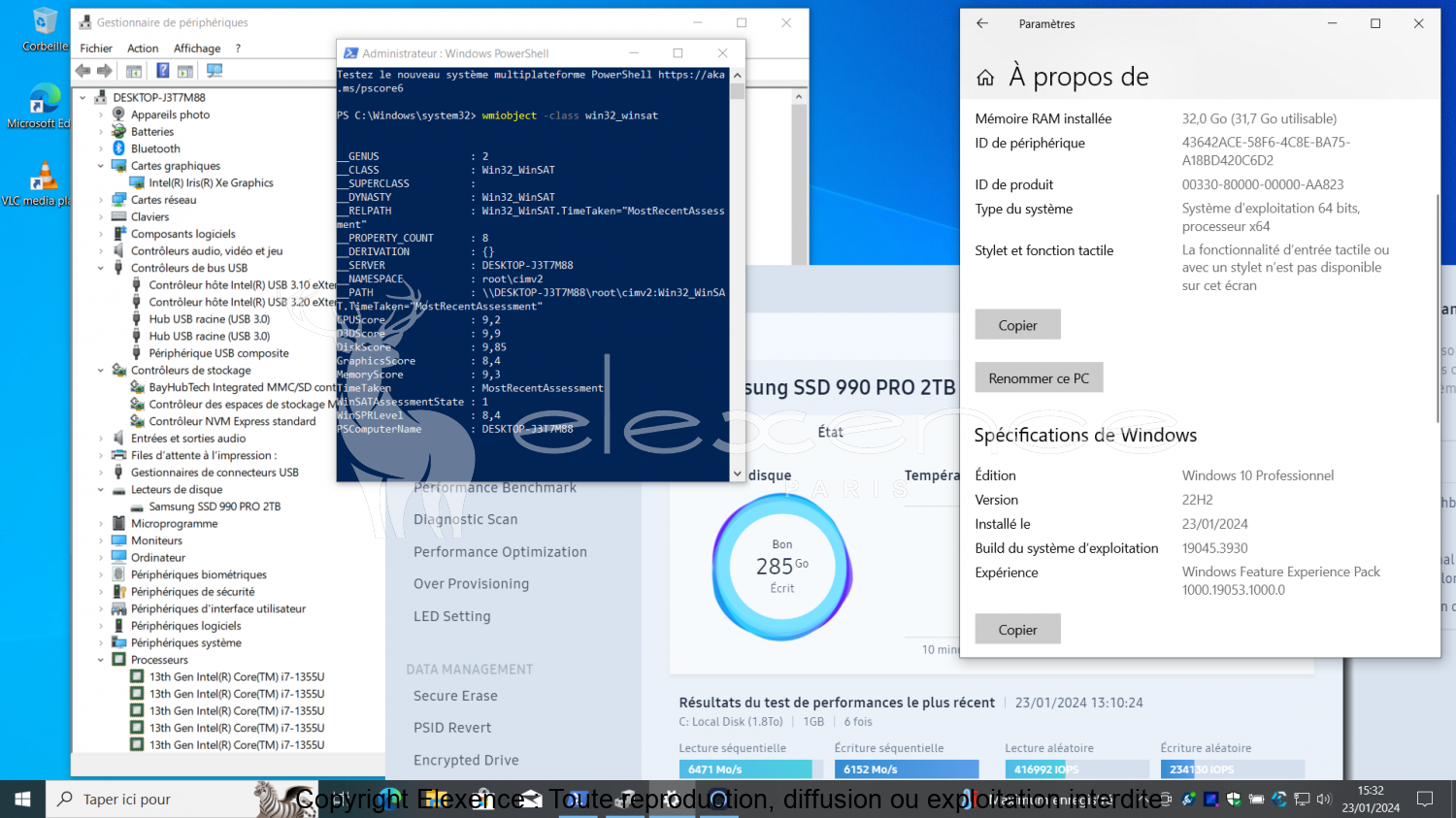Open the Windows Start button
This screenshot has height=818, width=1456.
coord(22,799)
